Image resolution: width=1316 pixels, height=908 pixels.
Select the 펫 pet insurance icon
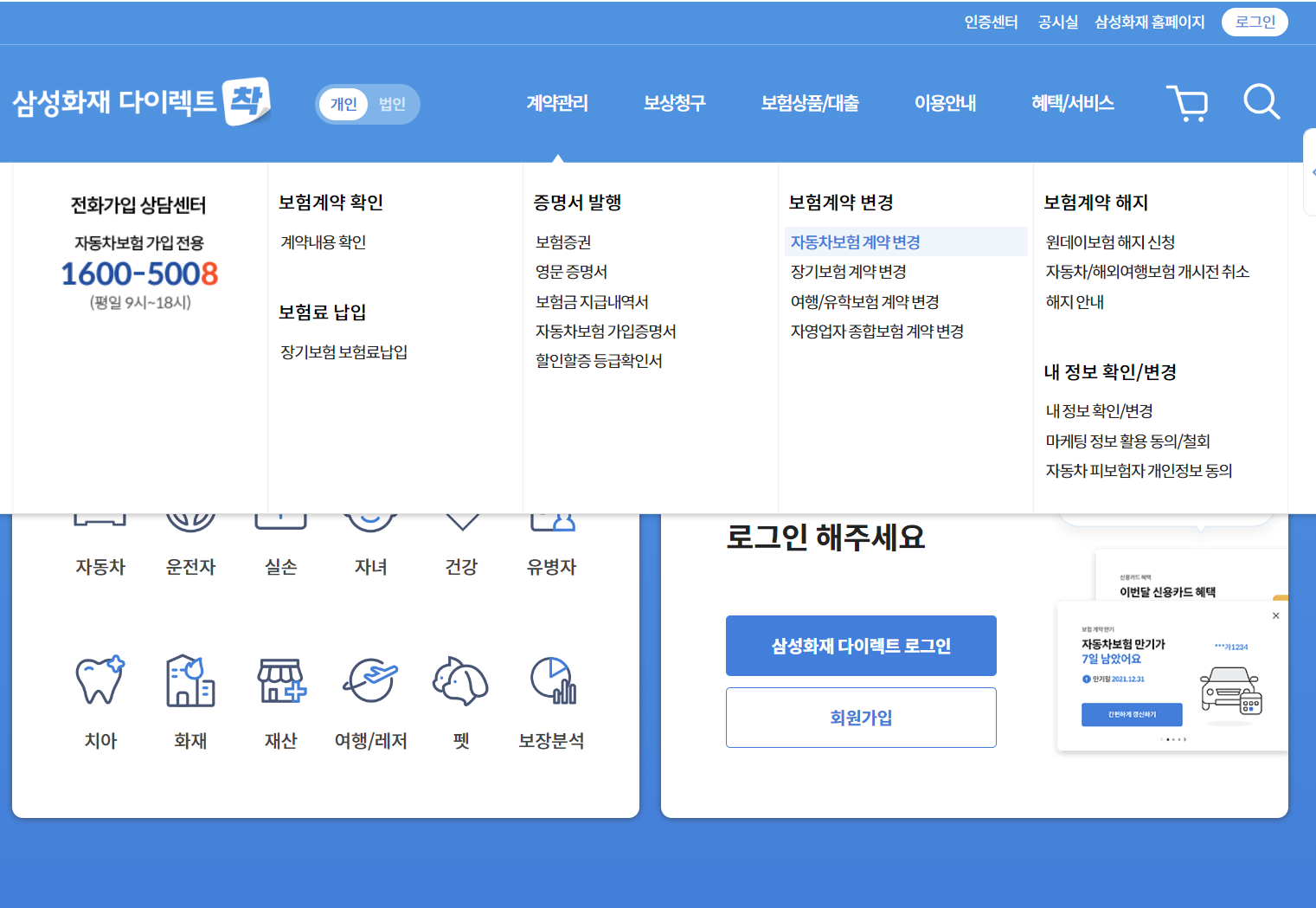point(461,680)
